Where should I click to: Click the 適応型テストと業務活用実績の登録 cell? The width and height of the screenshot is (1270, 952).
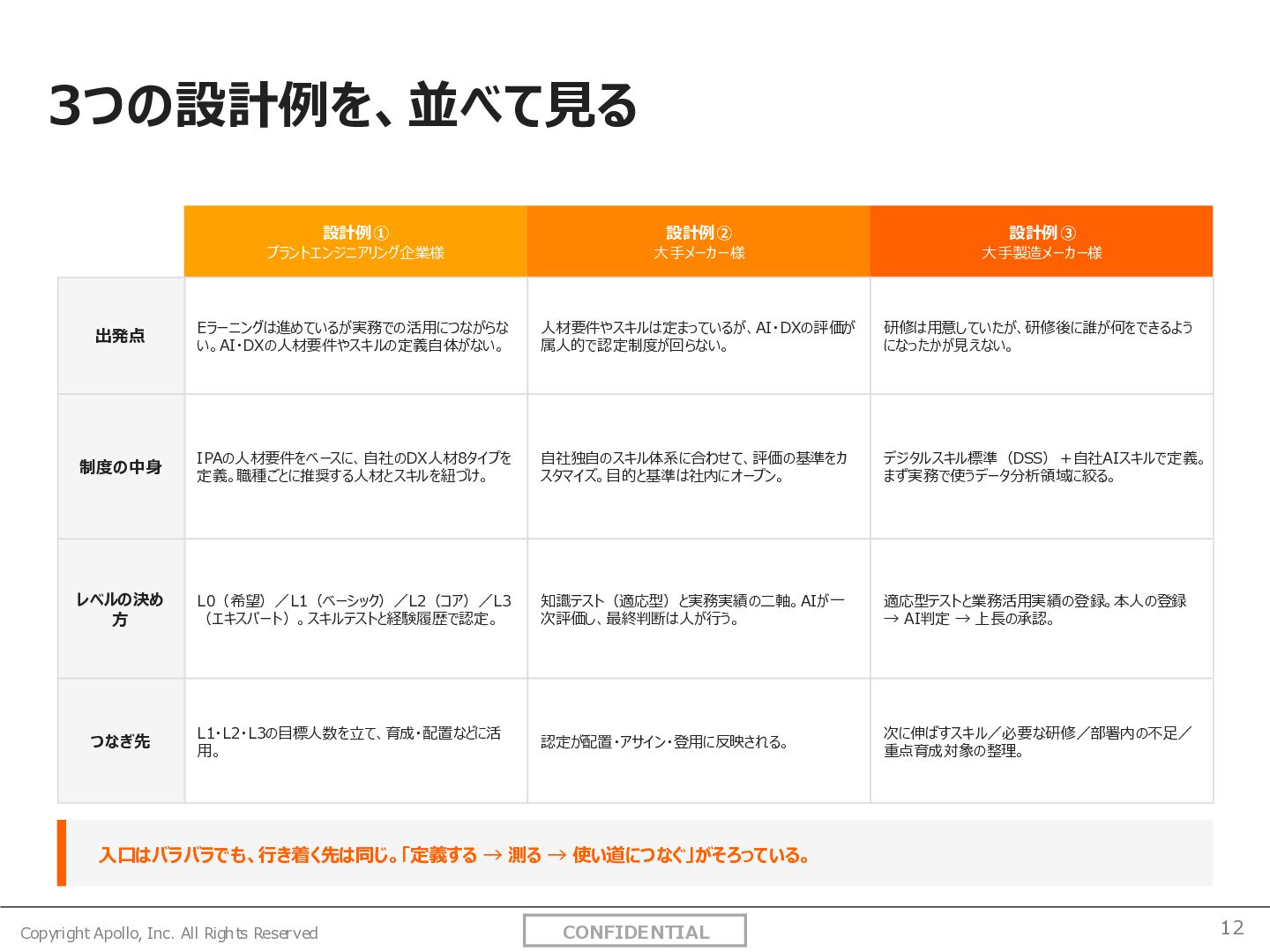click(x=1042, y=609)
